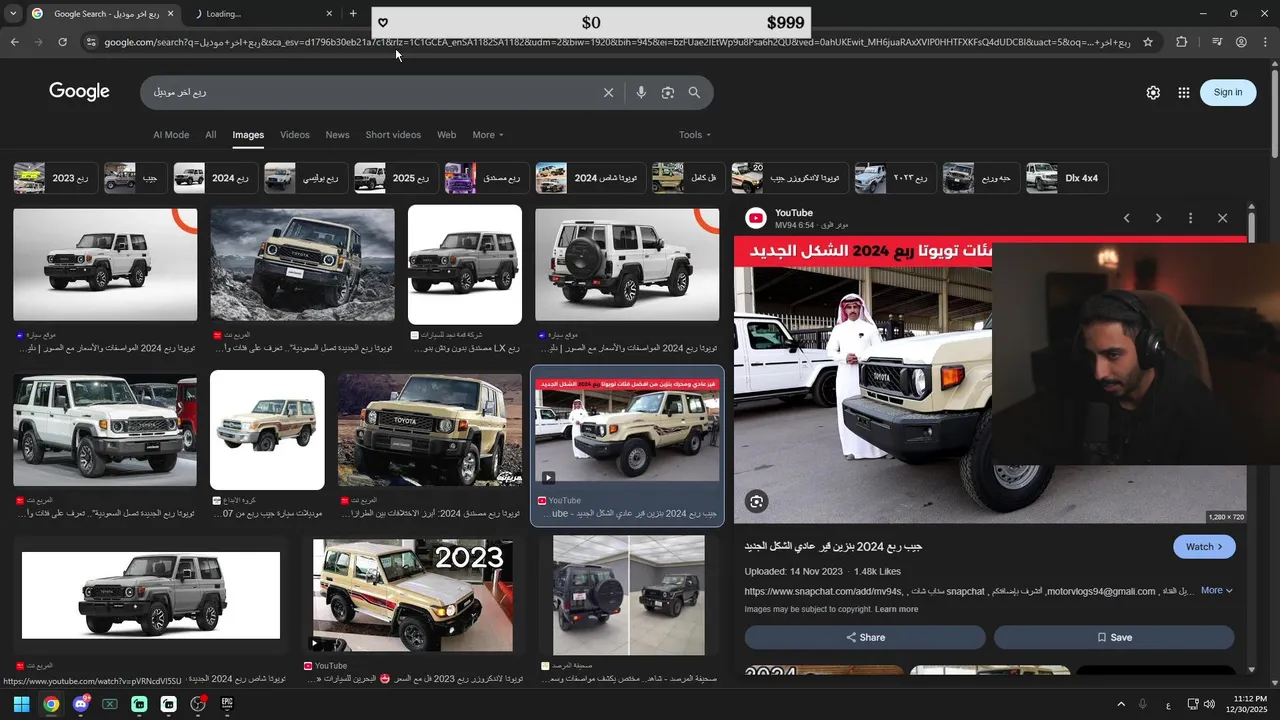This screenshot has height=720, width=1280.
Task: Open Google quick settings gear
Action: point(1153,92)
